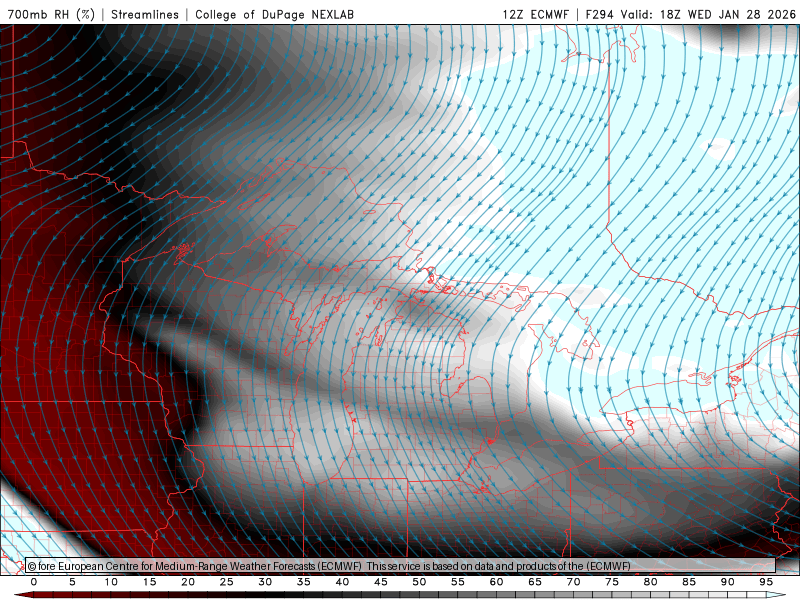800x600 pixels.
Task: Click the "Streamlines" header label
Action: click(145, 14)
